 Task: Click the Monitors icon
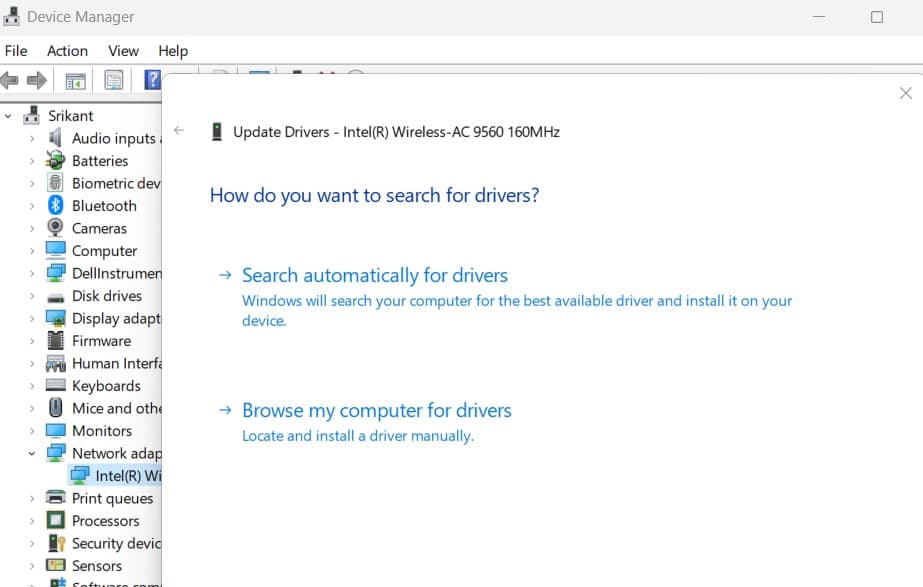[55, 430]
